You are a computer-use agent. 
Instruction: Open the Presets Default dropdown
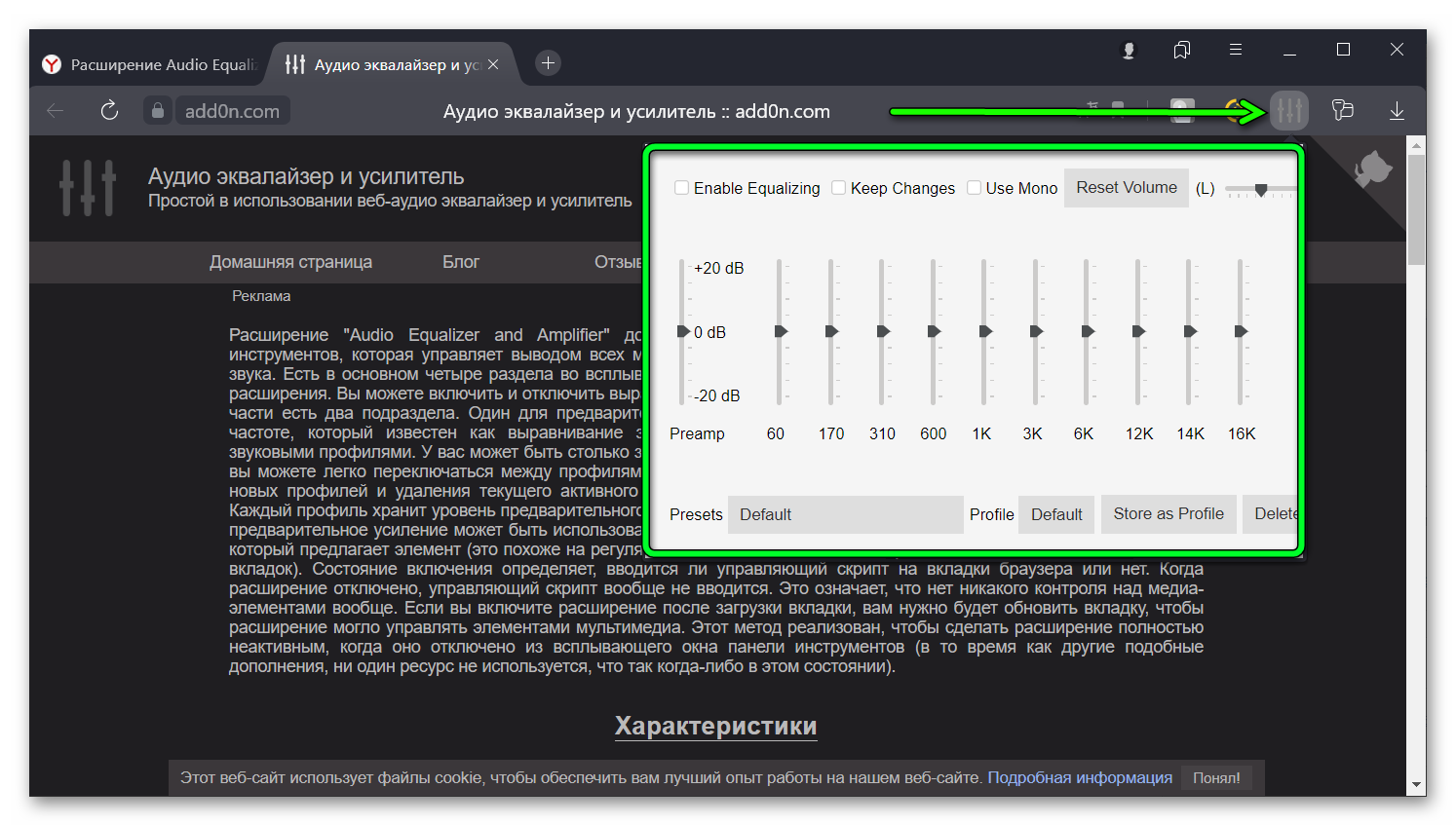click(x=845, y=514)
